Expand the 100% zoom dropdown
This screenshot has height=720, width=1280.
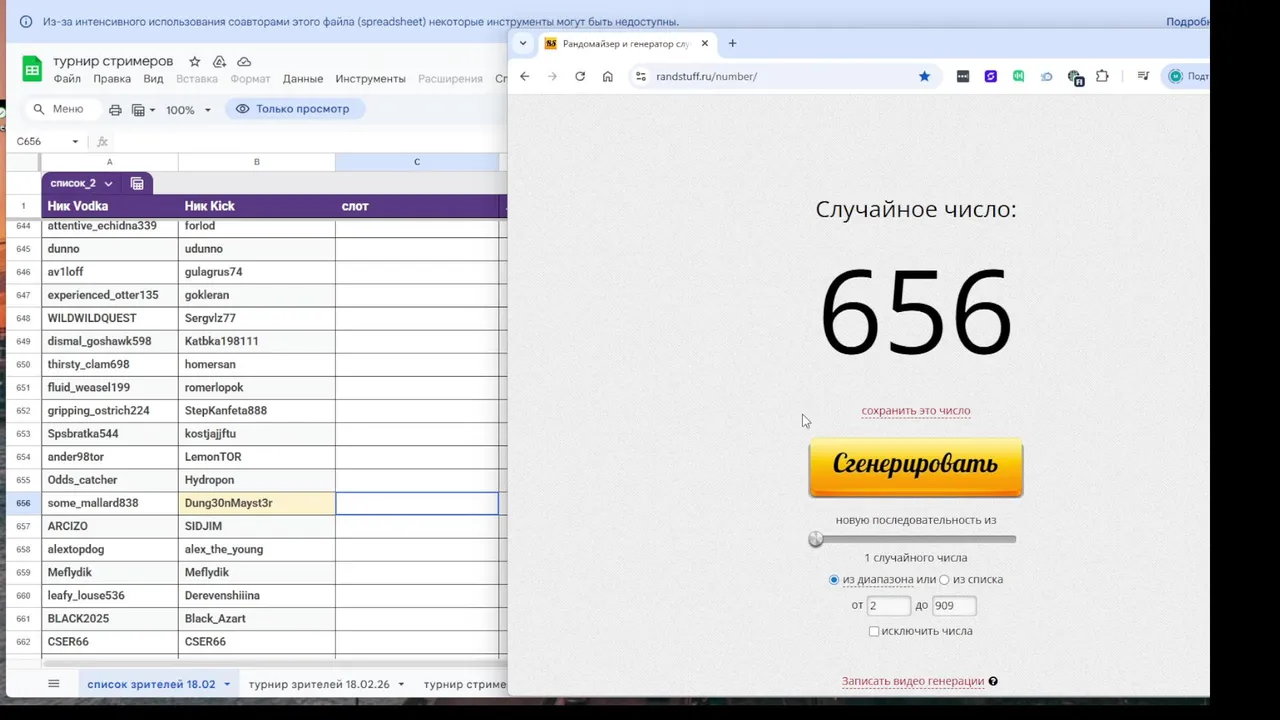207,110
